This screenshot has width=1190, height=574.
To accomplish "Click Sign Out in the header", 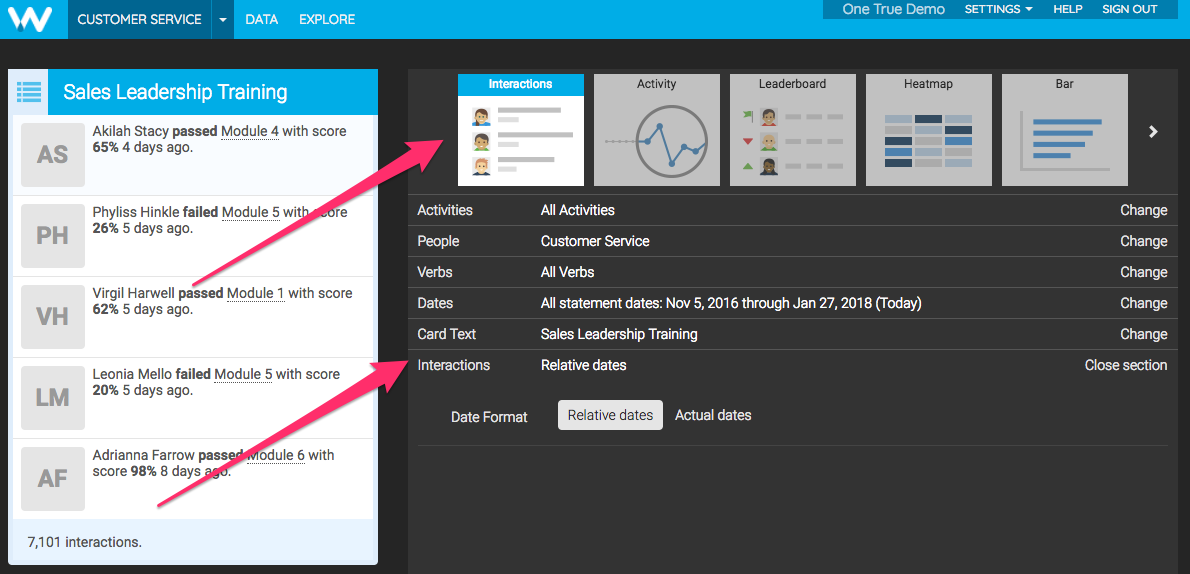I will (1129, 9).
